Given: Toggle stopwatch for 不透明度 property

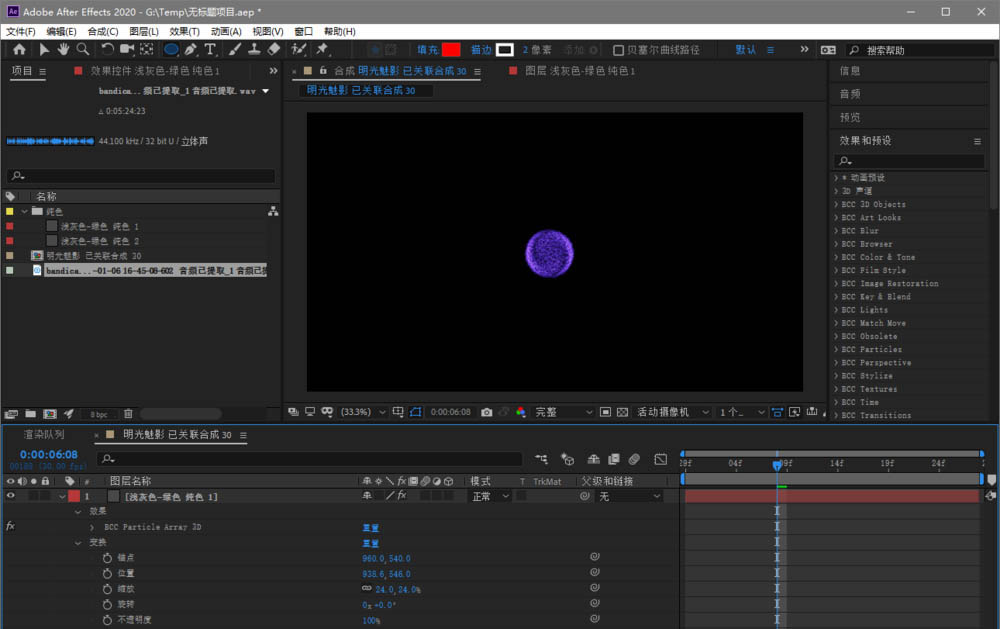Looking at the screenshot, I should (107, 619).
